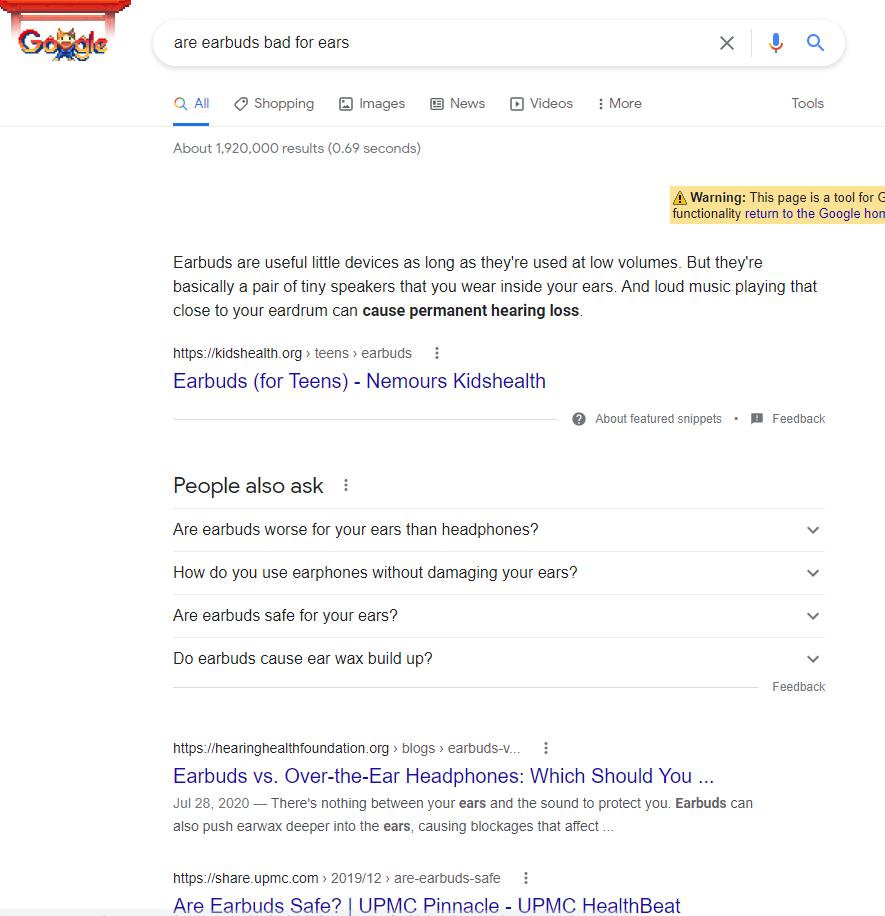Screen dimensions: 885x916
Task: Open three-dot menu next to kidshealth.org URL
Action: click(437, 353)
